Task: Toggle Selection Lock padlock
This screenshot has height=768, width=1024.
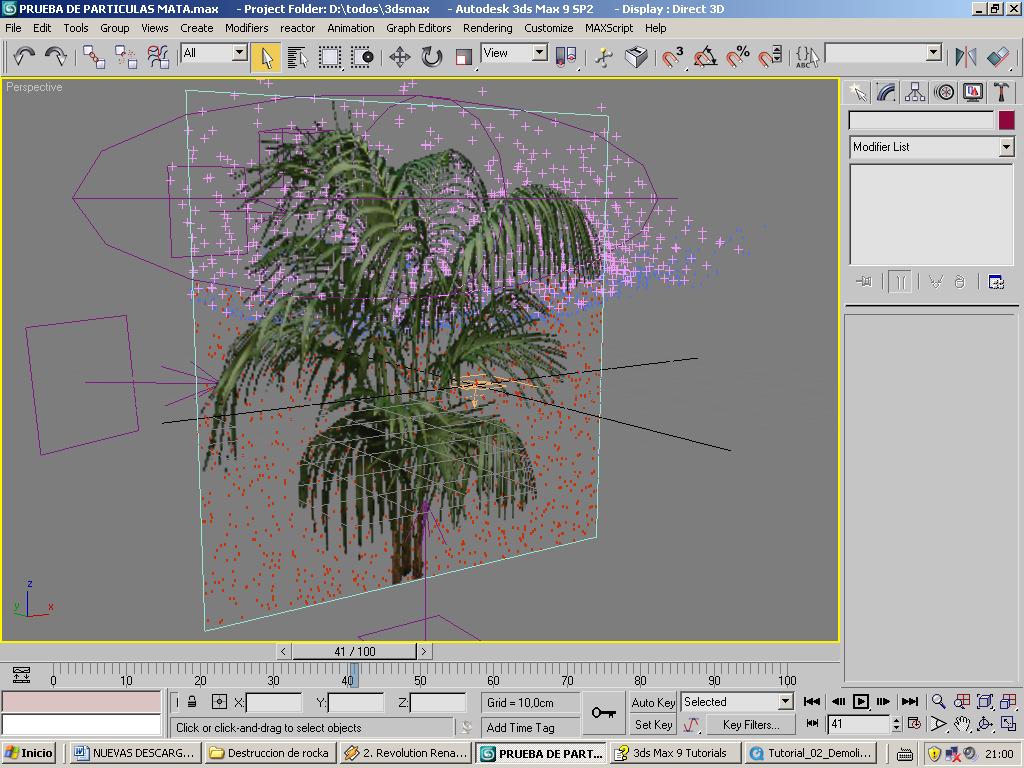Action: (192, 702)
